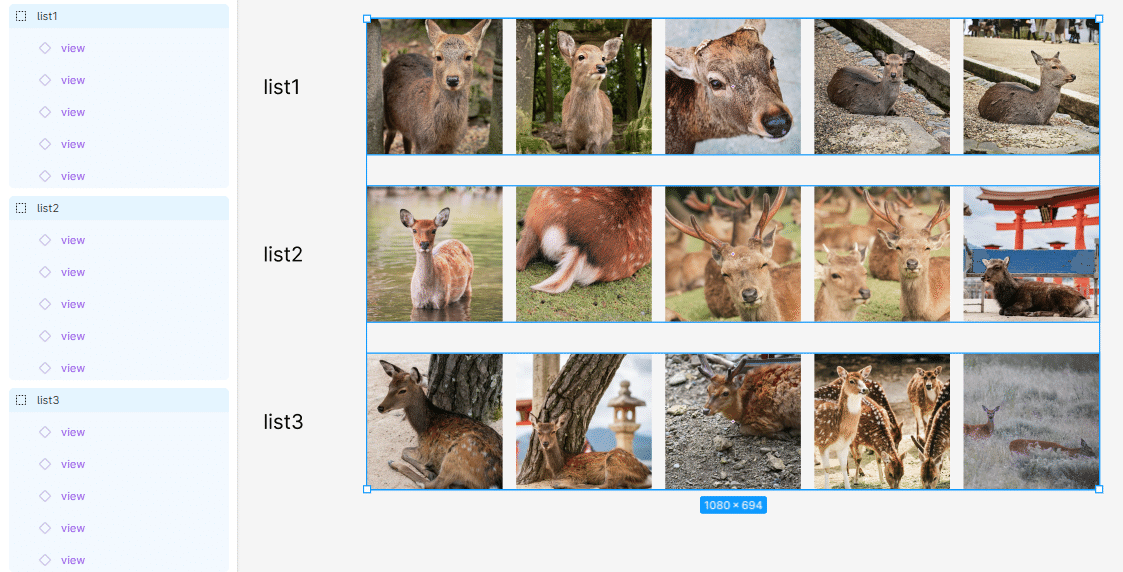This screenshot has height=572, width=1123.
Task: Select the deer tail close-up photo
Action: click(584, 254)
